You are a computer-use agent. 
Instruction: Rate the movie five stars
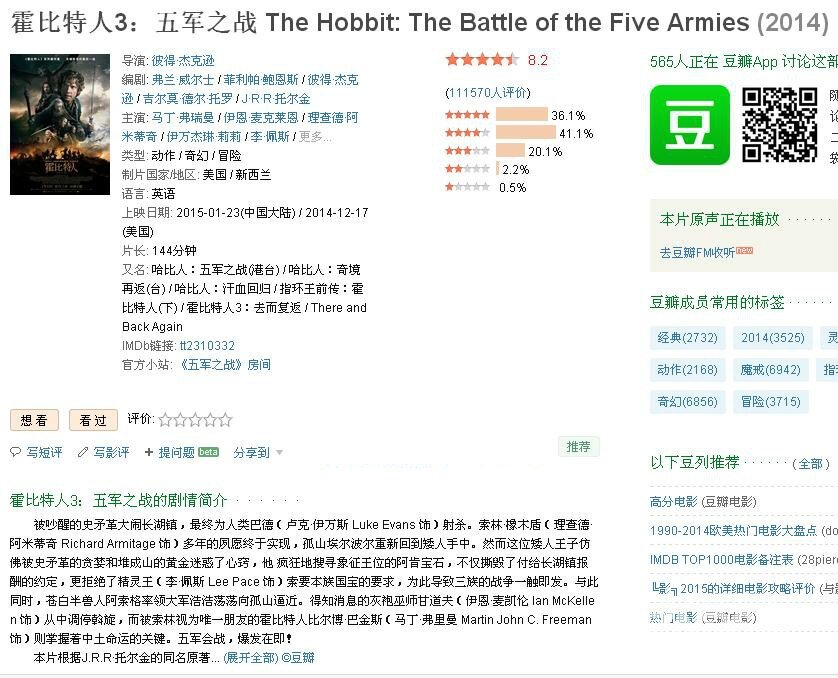[x=225, y=420]
